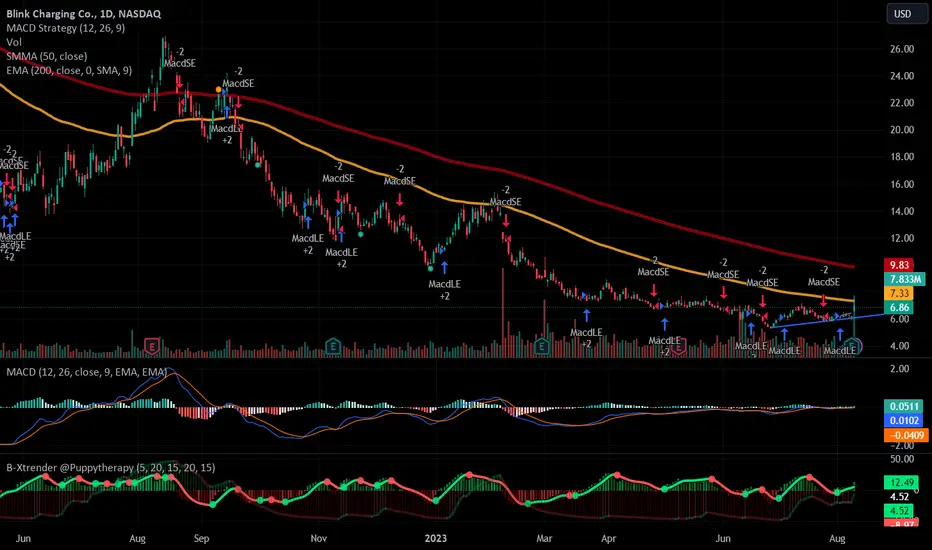Image resolution: width=932 pixels, height=550 pixels.
Task: Click the Sep label on time axis
Action: [x=201, y=539]
